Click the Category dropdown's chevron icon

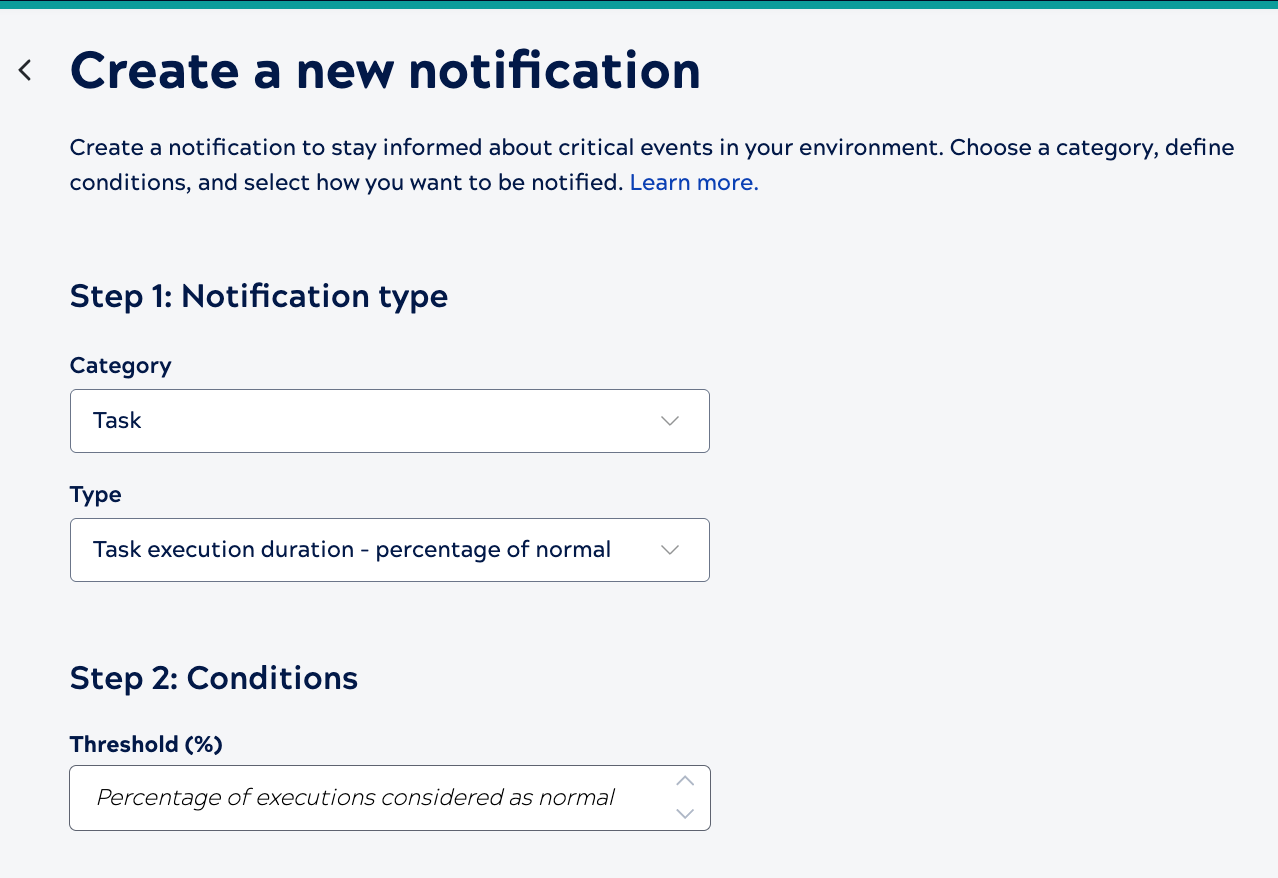669,420
